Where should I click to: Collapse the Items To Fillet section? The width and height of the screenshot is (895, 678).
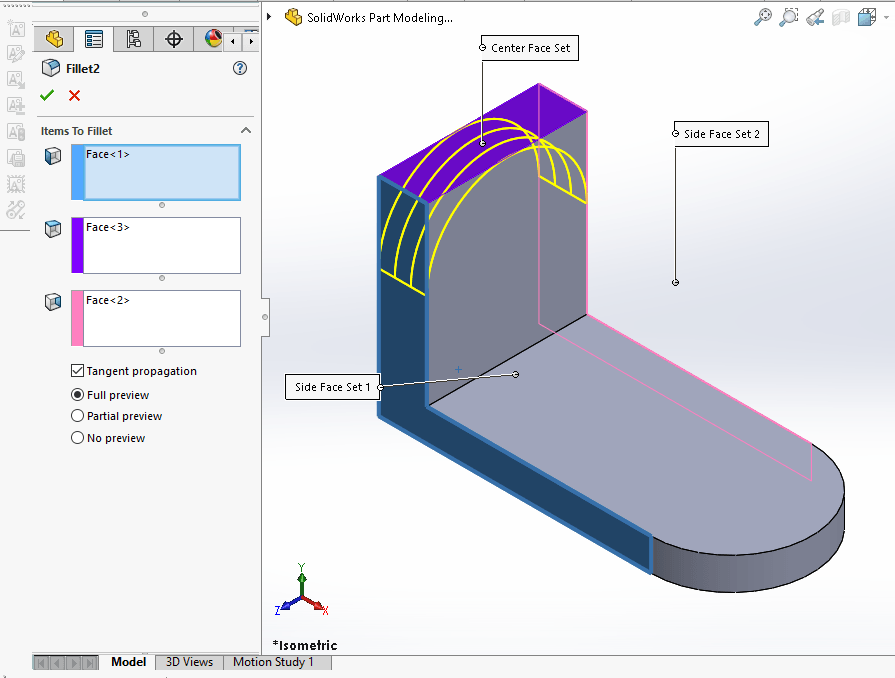pyautogui.click(x=245, y=131)
